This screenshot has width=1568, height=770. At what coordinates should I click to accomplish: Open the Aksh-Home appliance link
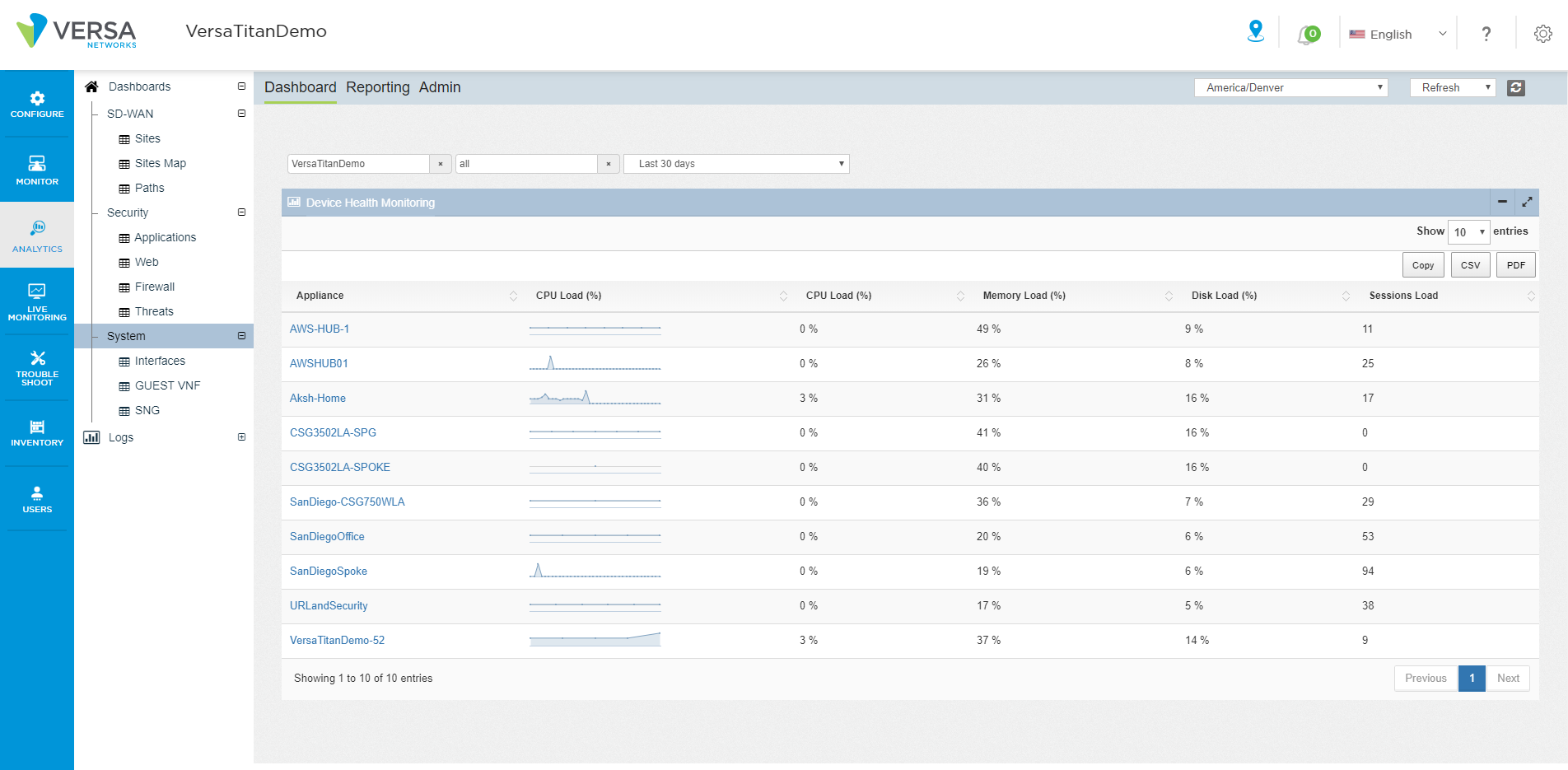pos(318,398)
